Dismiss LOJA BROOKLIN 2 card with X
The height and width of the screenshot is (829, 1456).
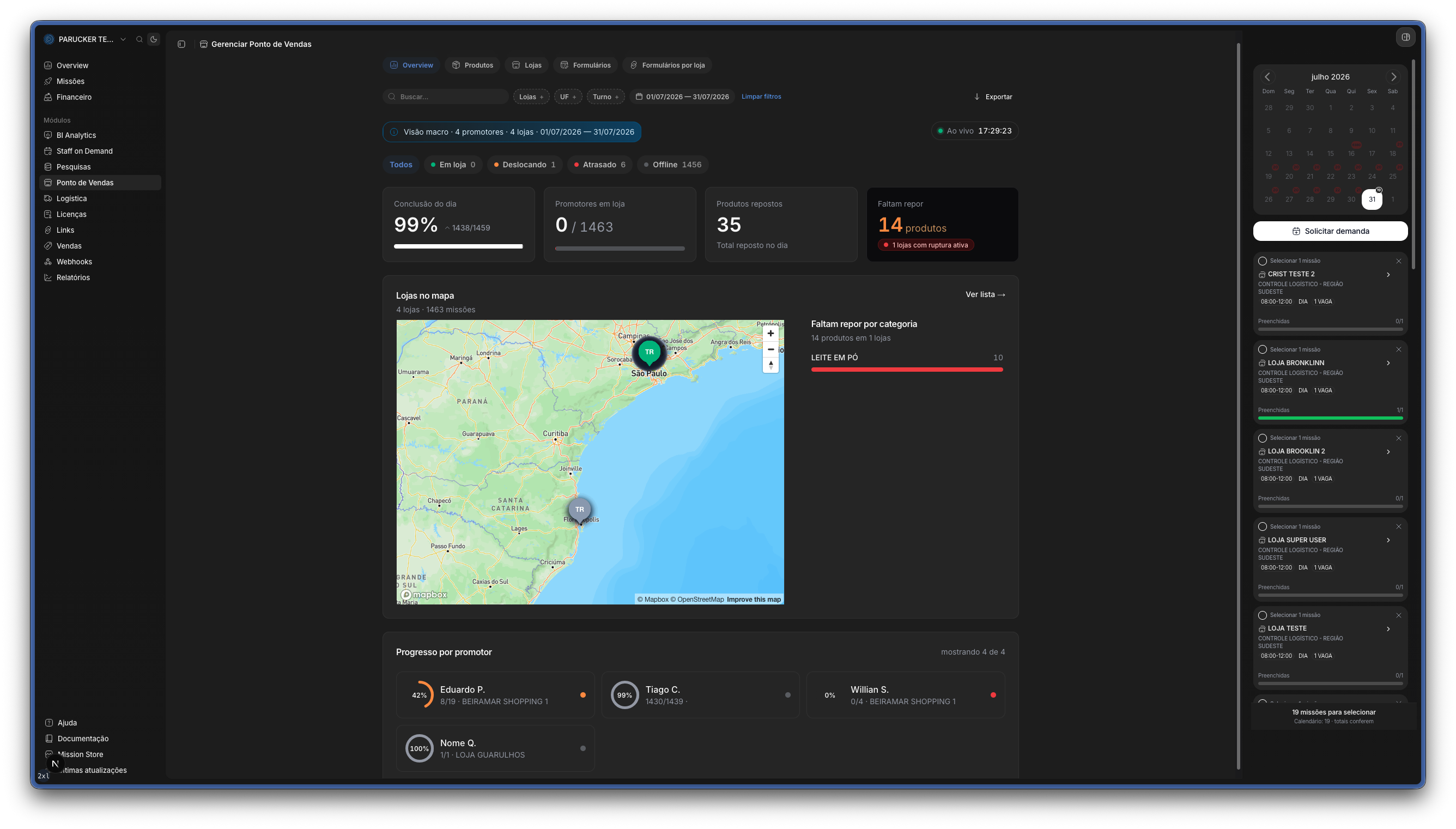click(x=1398, y=438)
